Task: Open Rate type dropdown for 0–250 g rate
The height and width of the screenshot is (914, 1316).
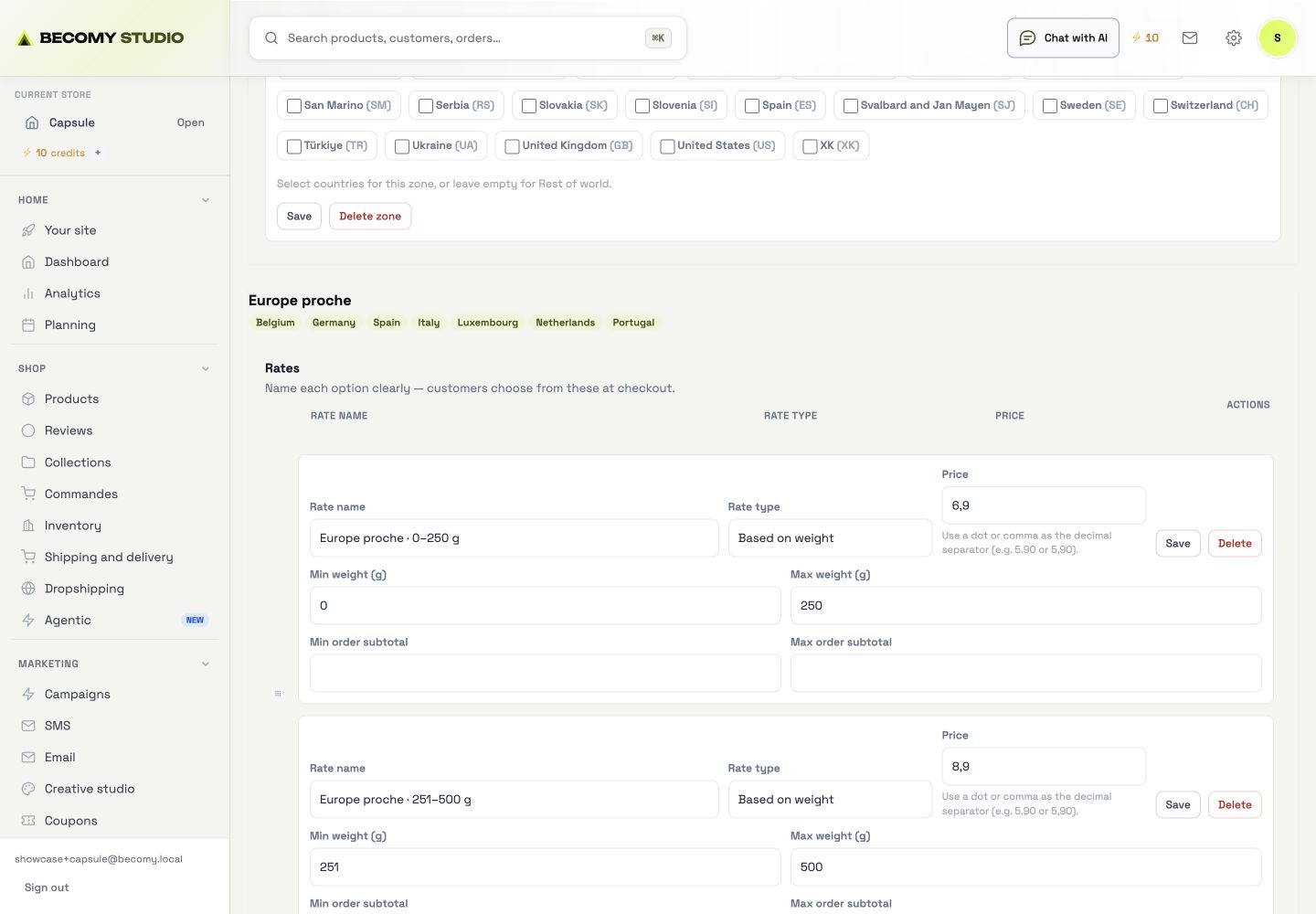Action: click(x=830, y=538)
